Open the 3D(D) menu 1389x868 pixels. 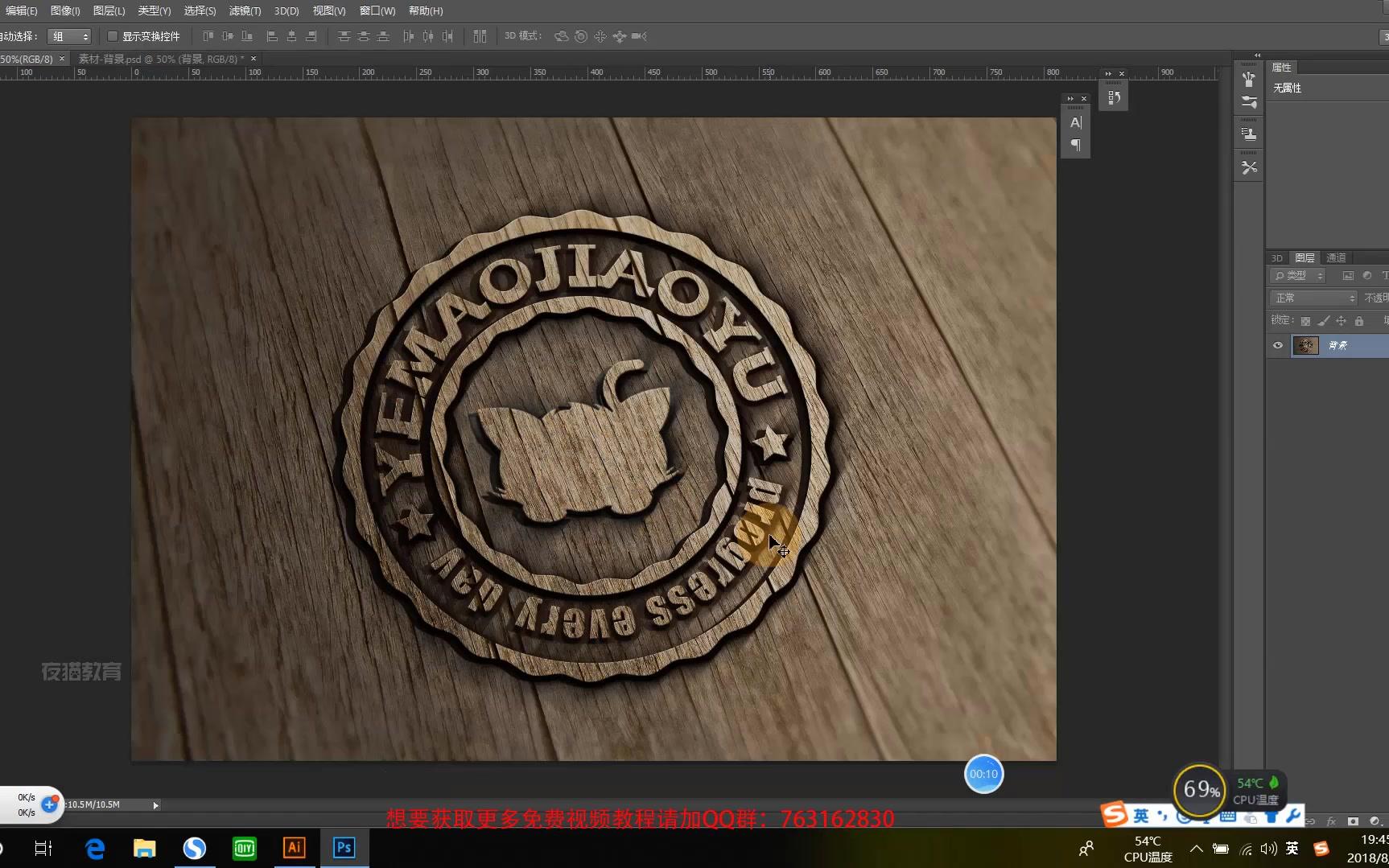tap(286, 10)
